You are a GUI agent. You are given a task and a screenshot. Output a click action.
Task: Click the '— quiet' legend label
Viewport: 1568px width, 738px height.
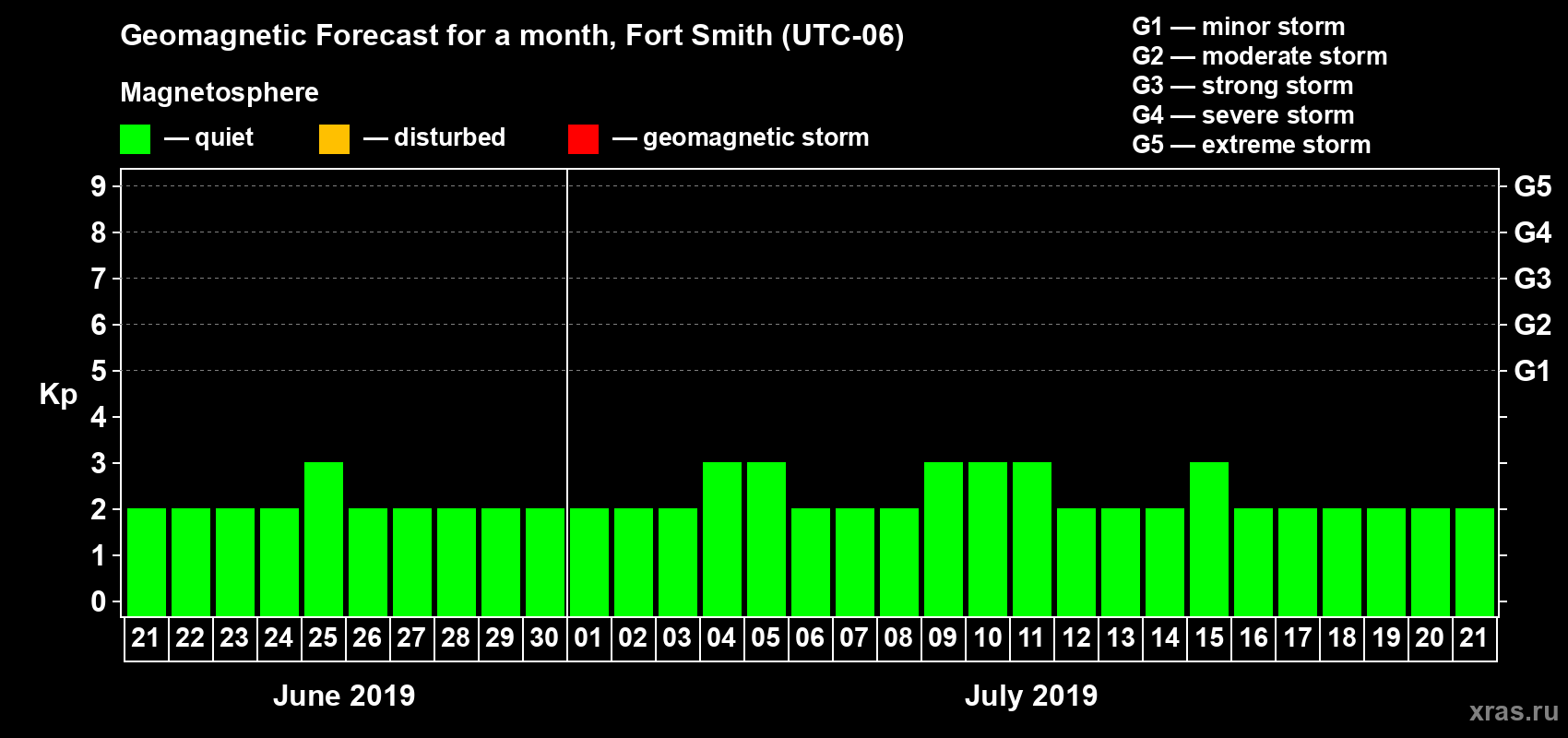point(209,137)
